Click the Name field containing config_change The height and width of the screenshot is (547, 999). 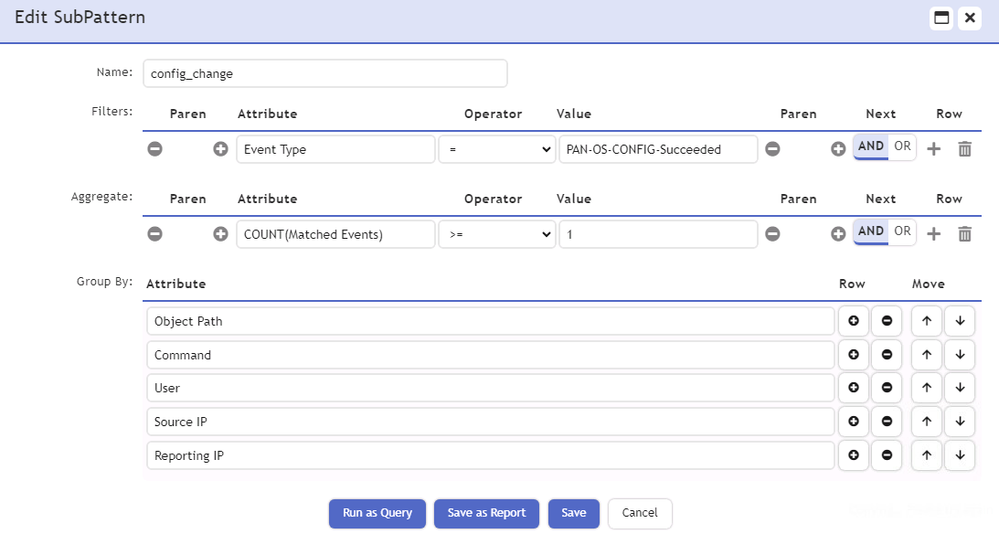pyautogui.click(x=325, y=74)
